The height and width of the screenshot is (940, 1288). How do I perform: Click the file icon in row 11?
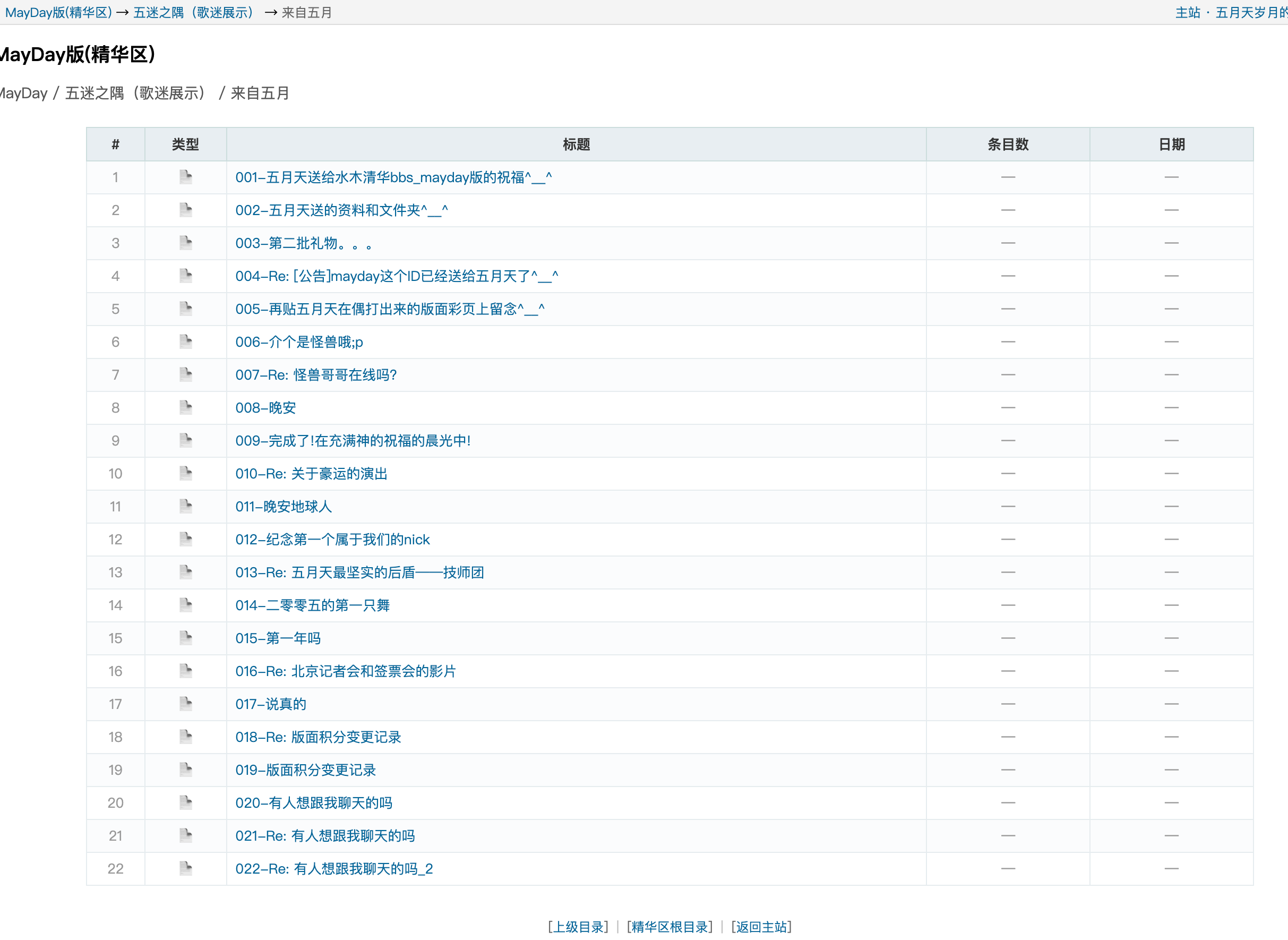185,507
